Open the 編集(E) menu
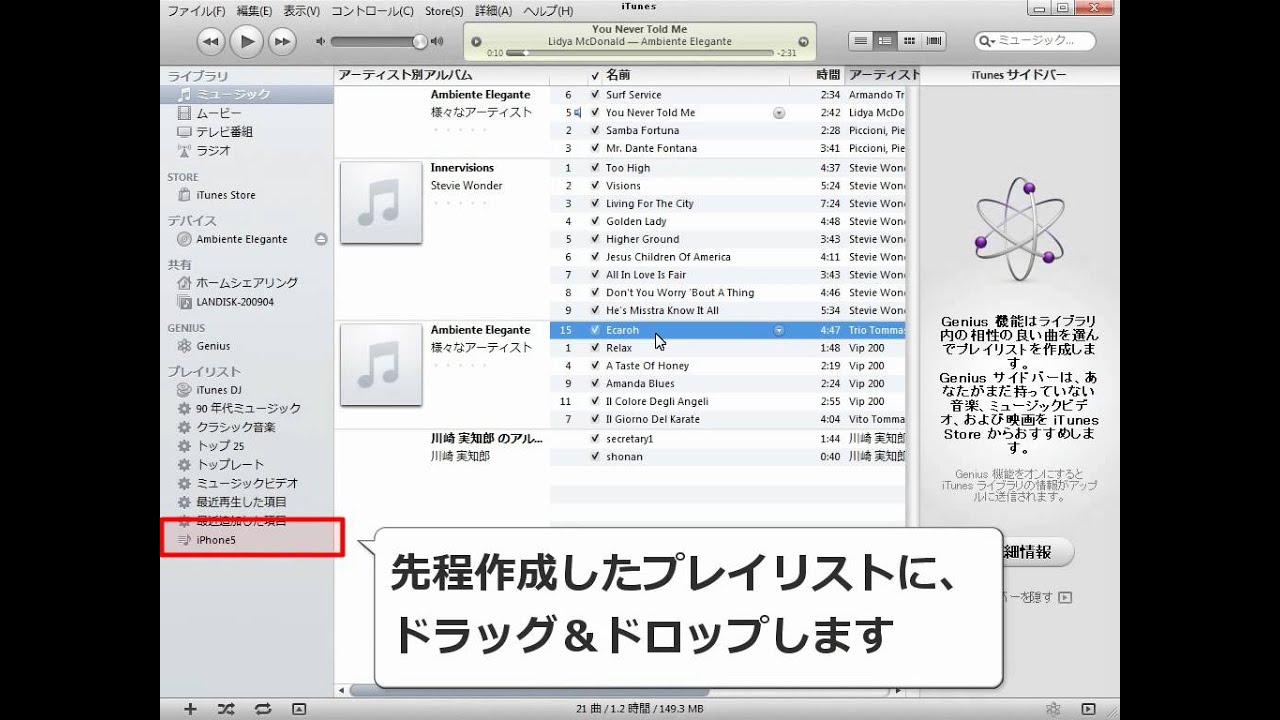1280x720 pixels. click(x=254, y=11)
